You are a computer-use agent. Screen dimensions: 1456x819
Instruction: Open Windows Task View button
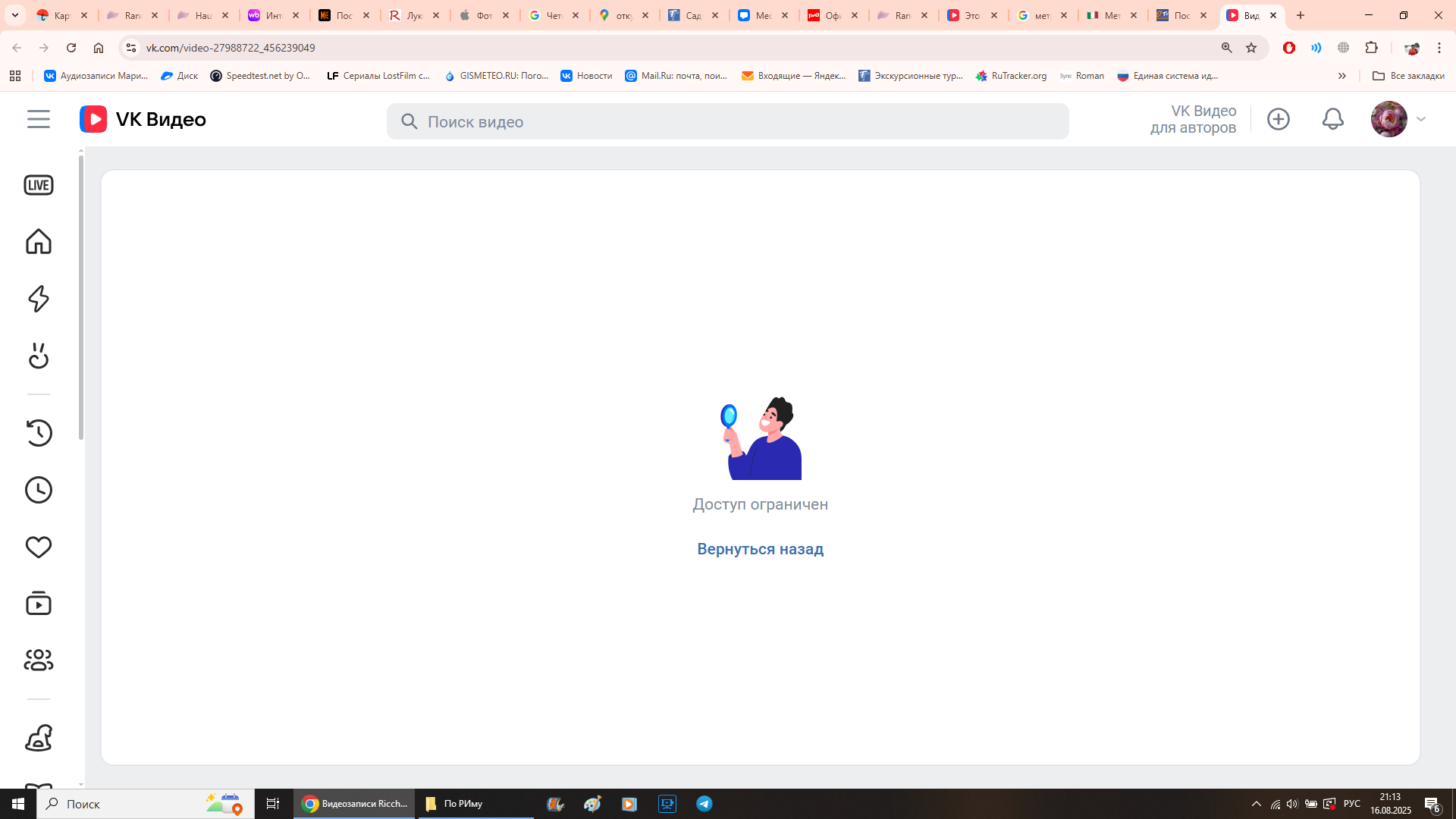tap(273, 804)
